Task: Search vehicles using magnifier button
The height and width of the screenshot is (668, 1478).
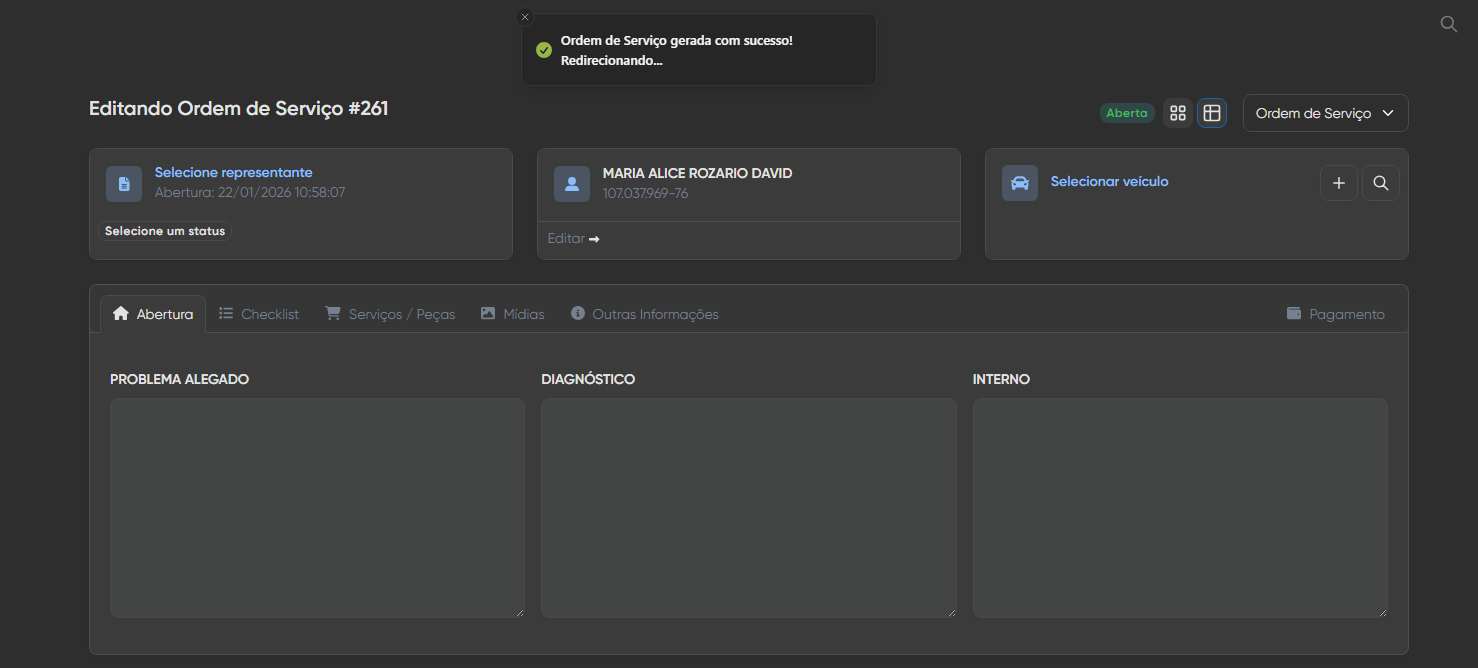Action: (x=1381, y=183)
